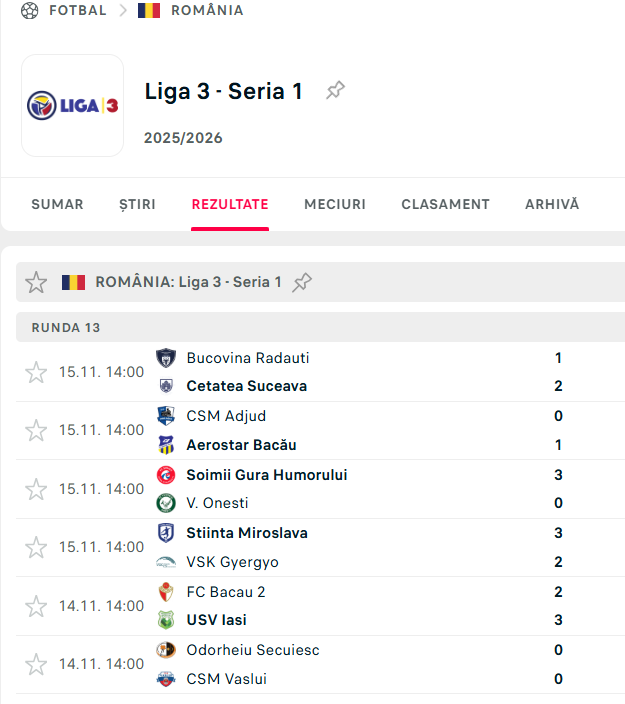Viewport: 625px width, 704px height.
Task: Open the CLASAMENT tab
Action: 445,204
